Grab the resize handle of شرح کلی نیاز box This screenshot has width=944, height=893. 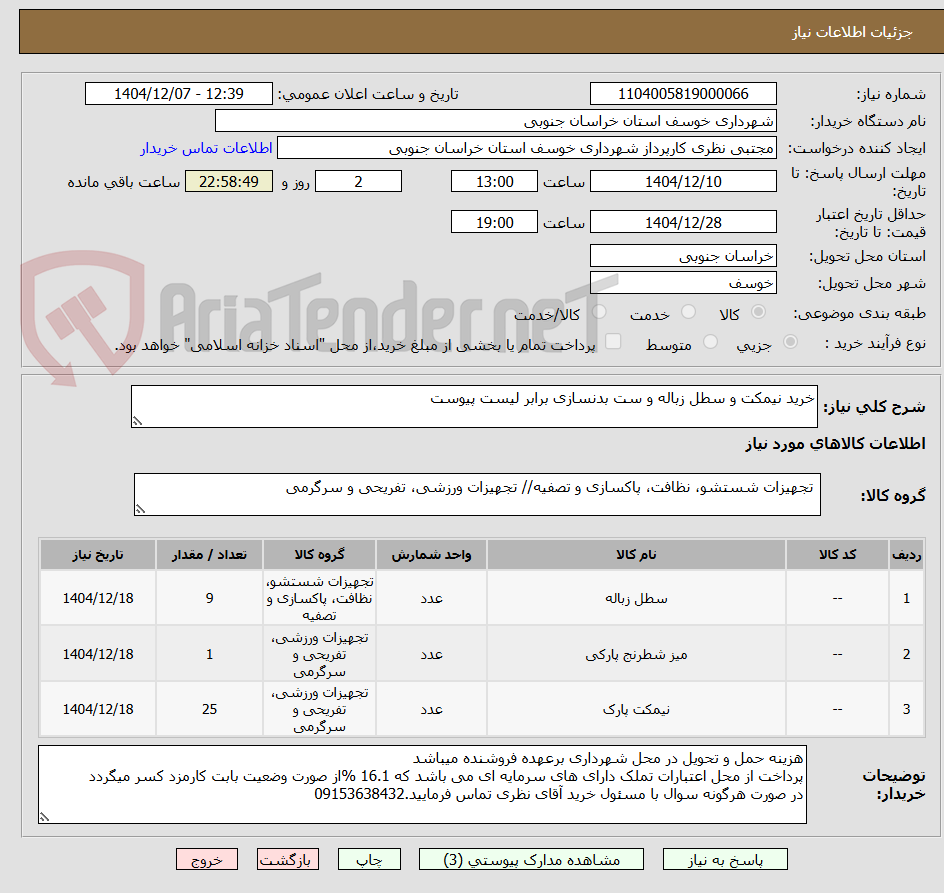click(137, 422)
